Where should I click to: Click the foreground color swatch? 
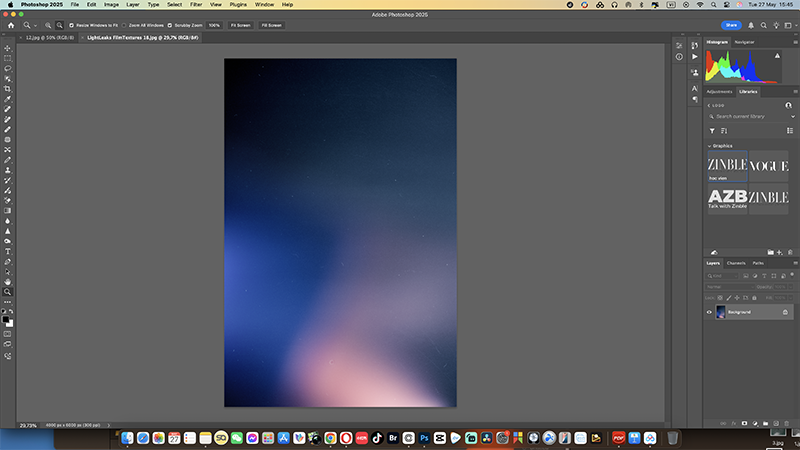point(6,319)
